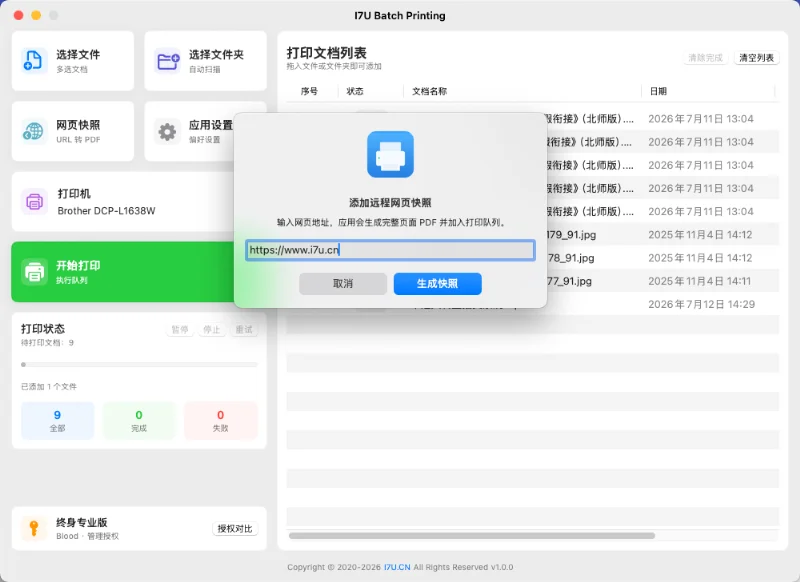Click the 网页快照 card title
Screen dimensions: 800x582
78,125
